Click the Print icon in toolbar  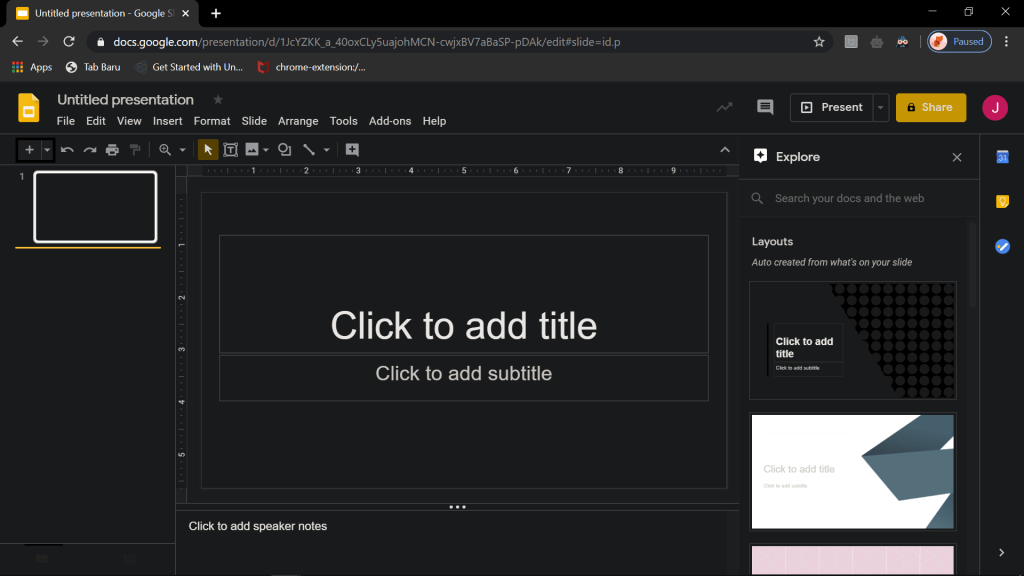click(x=112, y=150)
